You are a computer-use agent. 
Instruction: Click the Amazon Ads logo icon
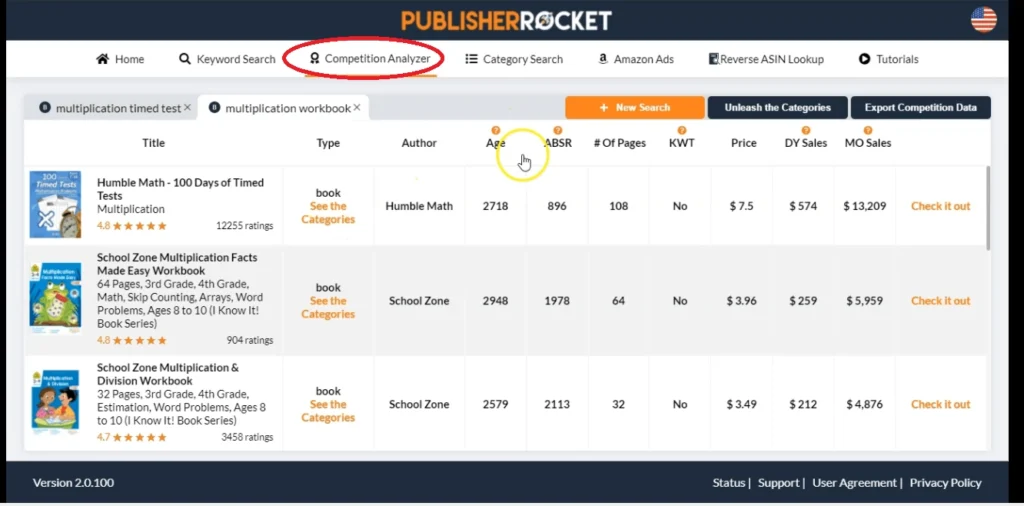[603, 59]
